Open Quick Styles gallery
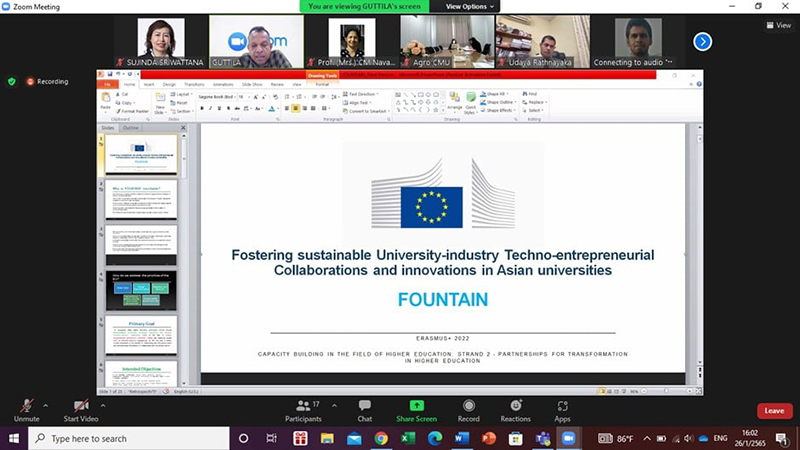Image resolution: width=800 pixels, height=450 pixels. point(470,103)
